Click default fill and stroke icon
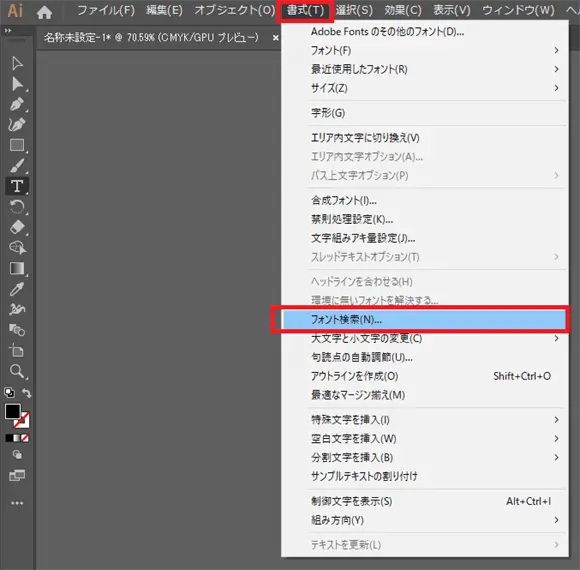Screen dimensions: 580x570 coord(10,392)
